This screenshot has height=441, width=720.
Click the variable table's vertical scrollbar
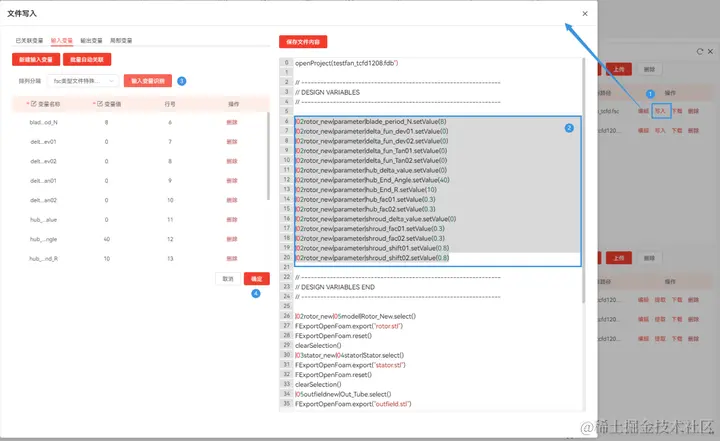point(268,156)
